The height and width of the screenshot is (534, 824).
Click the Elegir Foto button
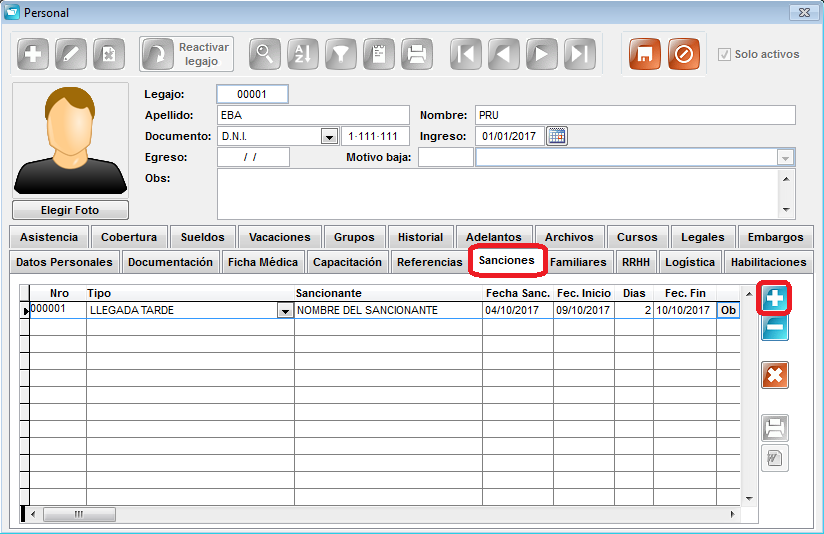click(70, 210)
